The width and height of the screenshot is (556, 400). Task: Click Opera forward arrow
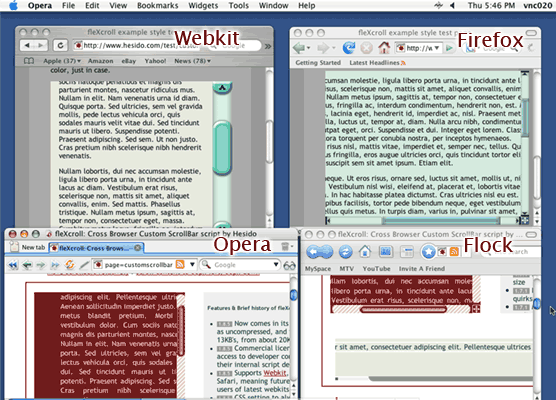[x=41, y=265]
